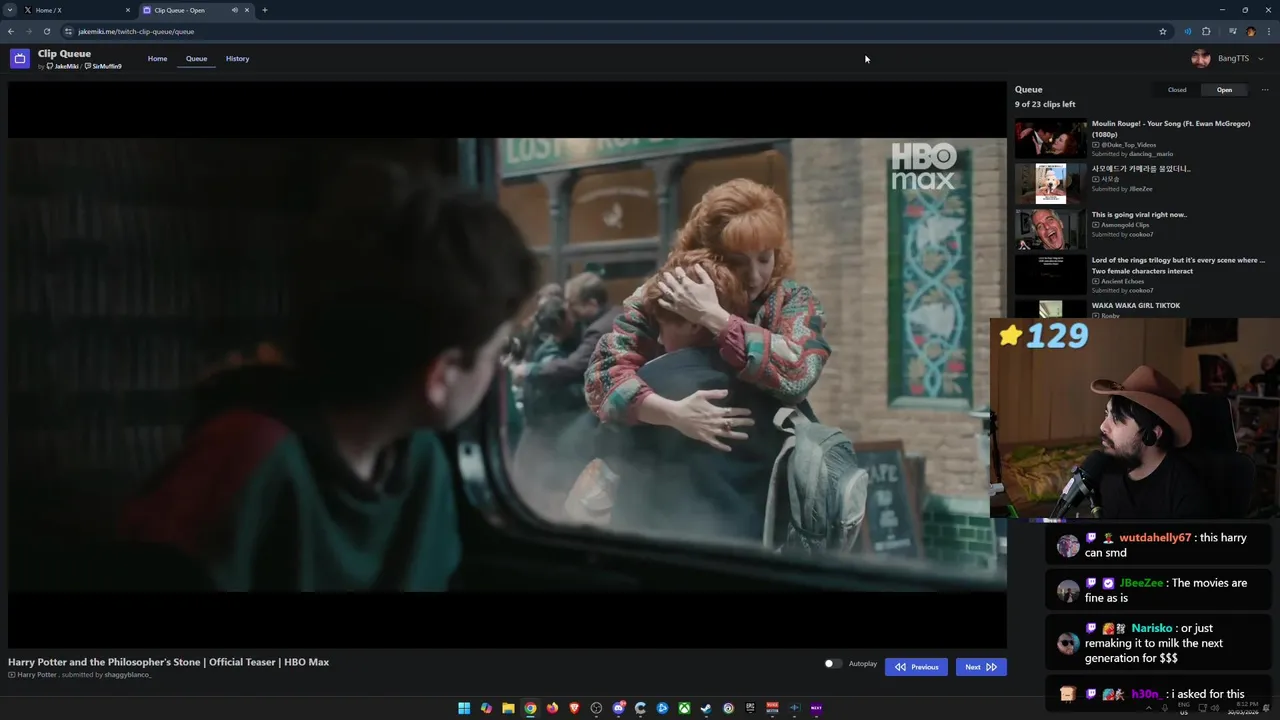Expand the BangTTS account dropdown
This screenshot has height=720, width=1280.
tap(1260, 59)
